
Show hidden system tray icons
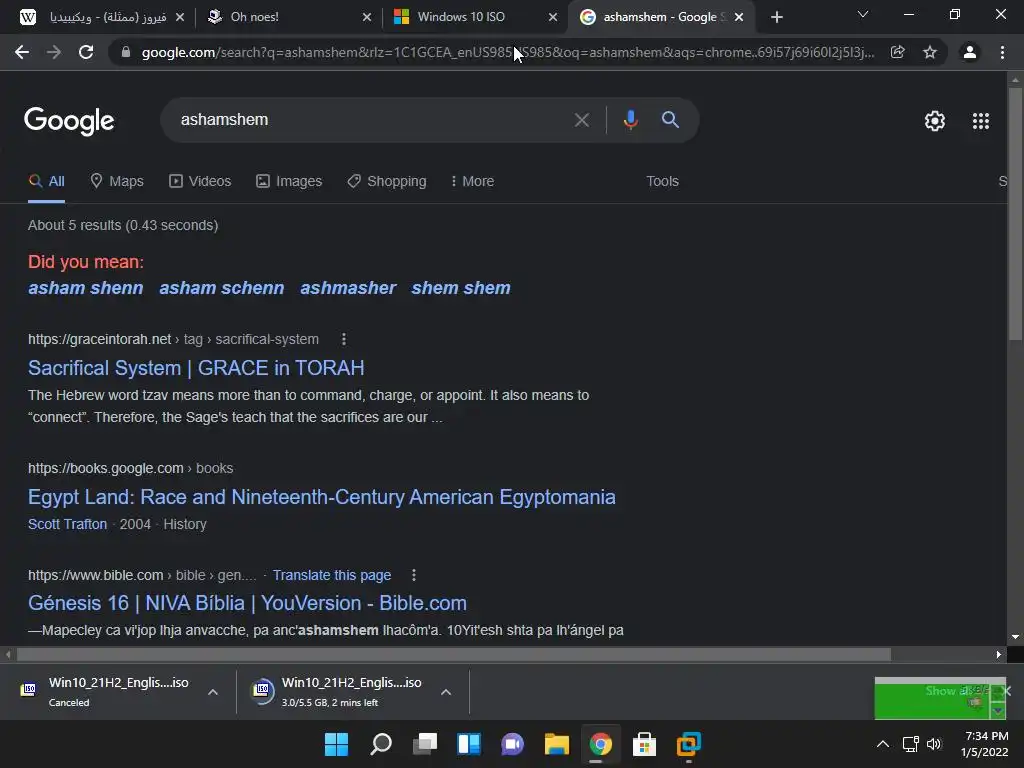tap(882, 744)
